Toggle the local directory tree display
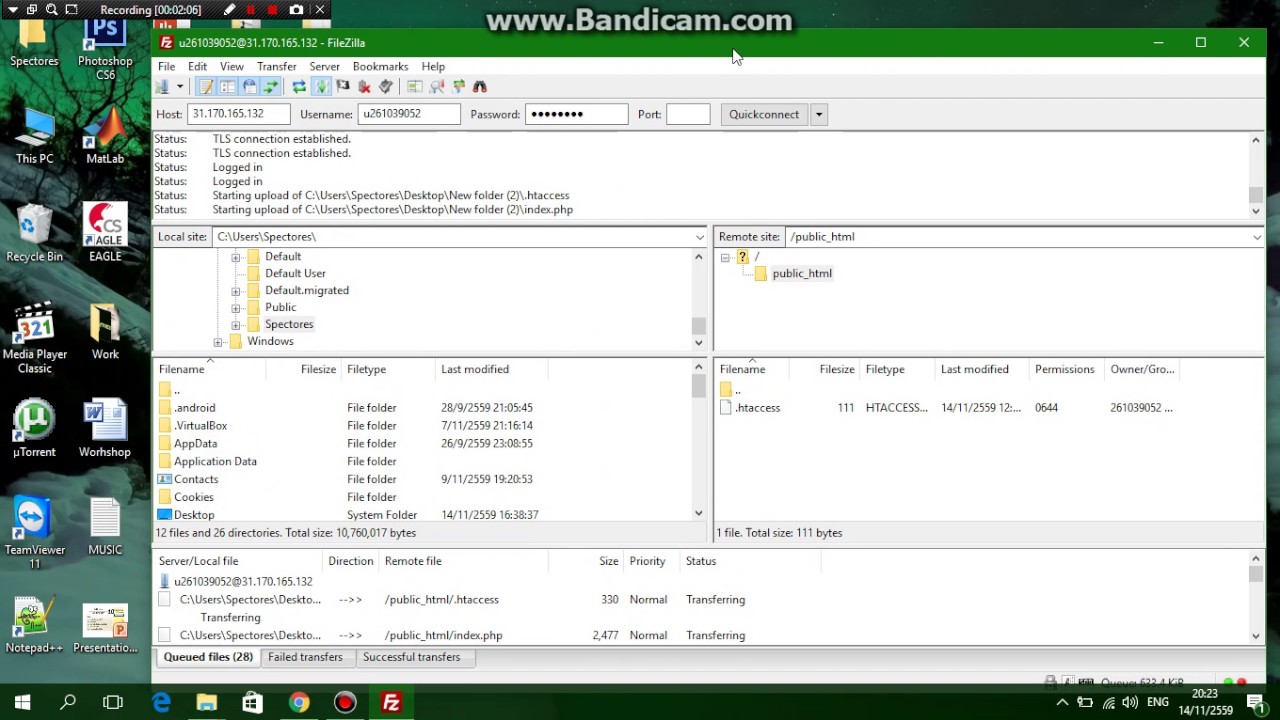This screenshot has height=720, width=1280. (228, 87)
